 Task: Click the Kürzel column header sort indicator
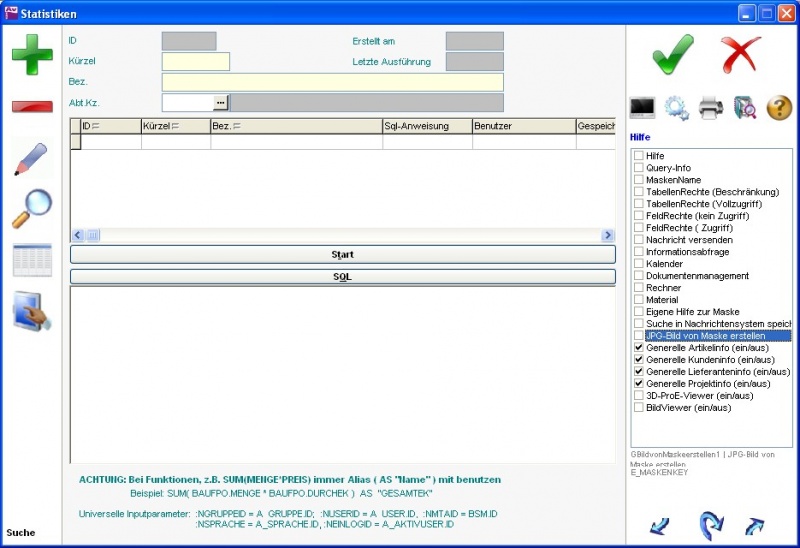[x=176, y=127]
